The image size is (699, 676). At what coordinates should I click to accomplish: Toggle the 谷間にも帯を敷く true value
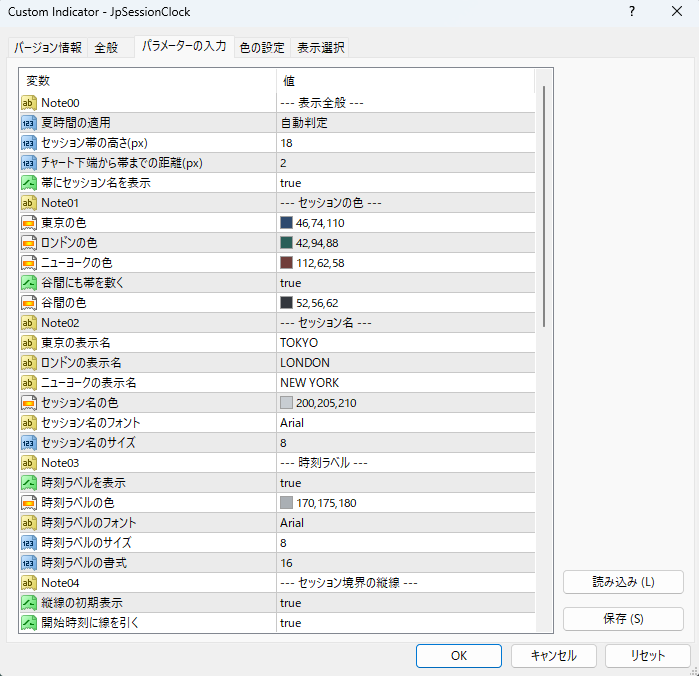[x=406, y=283]
